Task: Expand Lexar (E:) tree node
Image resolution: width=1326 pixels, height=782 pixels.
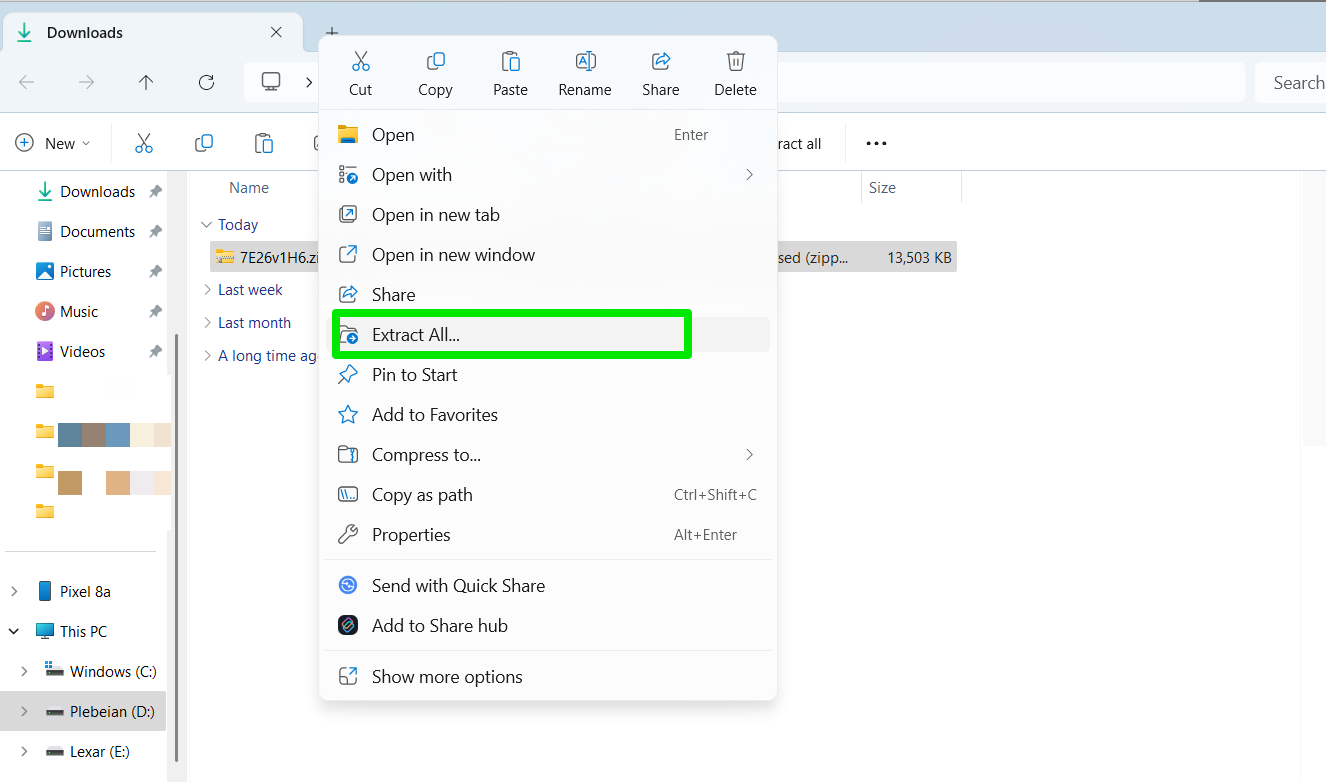Action: click(x=24, y=752)
